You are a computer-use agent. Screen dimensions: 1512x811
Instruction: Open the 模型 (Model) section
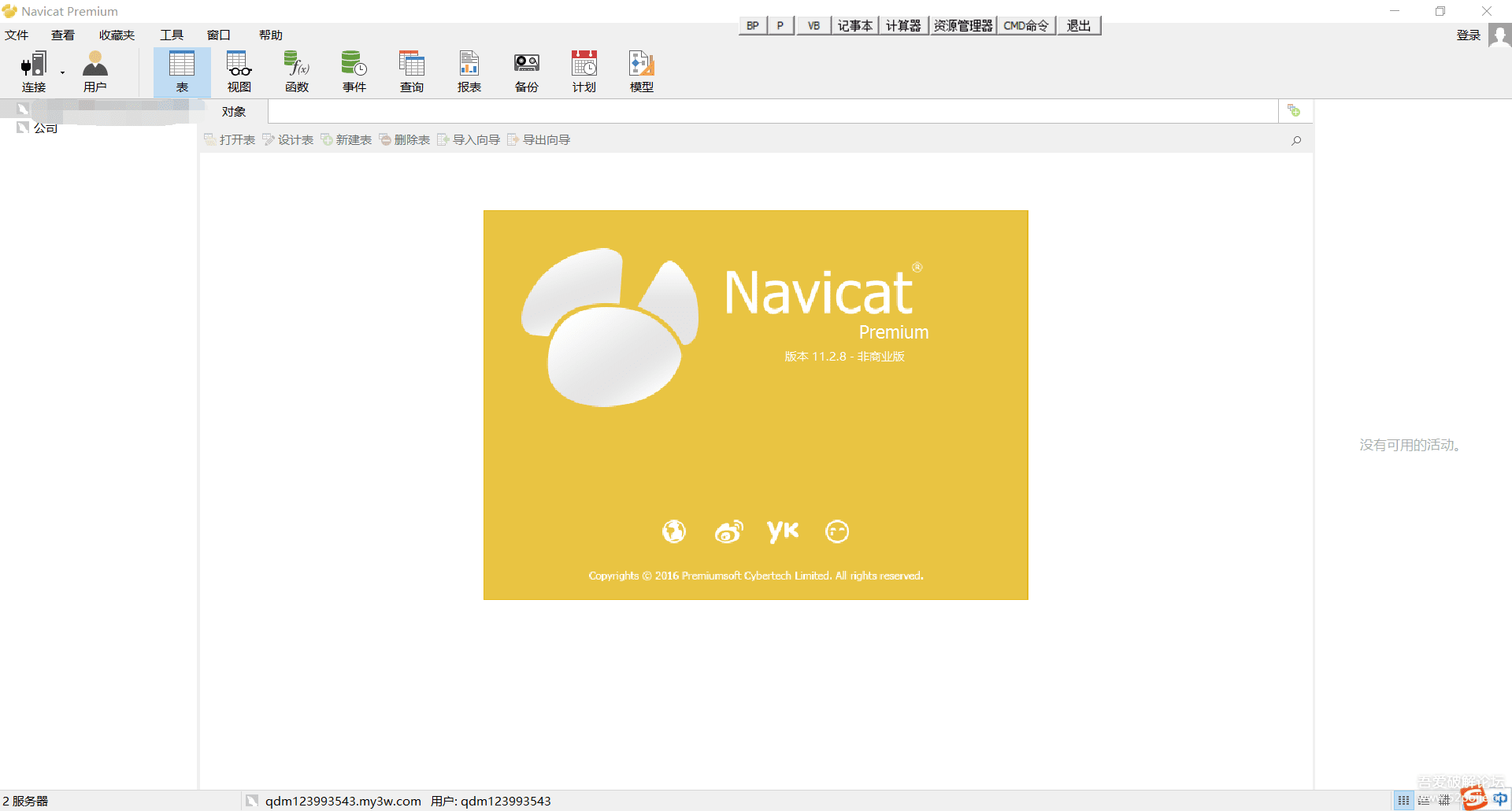[642, 72]
